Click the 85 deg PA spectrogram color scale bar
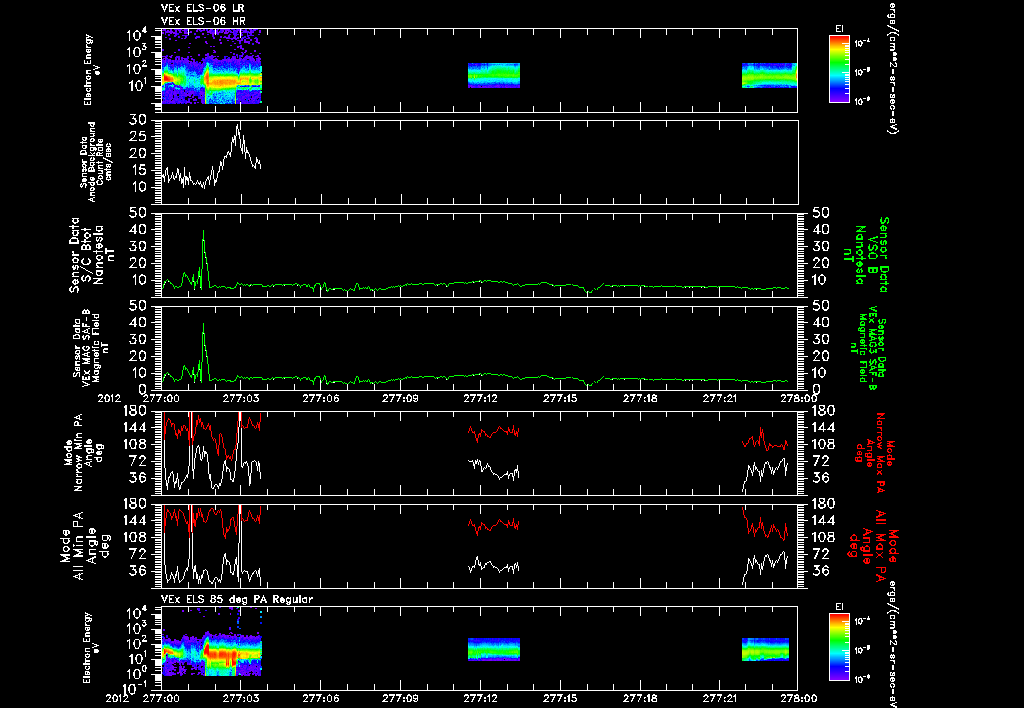The width and height of the screenshot is (1024, 708). pyautogui.click(x=839, y=647)
